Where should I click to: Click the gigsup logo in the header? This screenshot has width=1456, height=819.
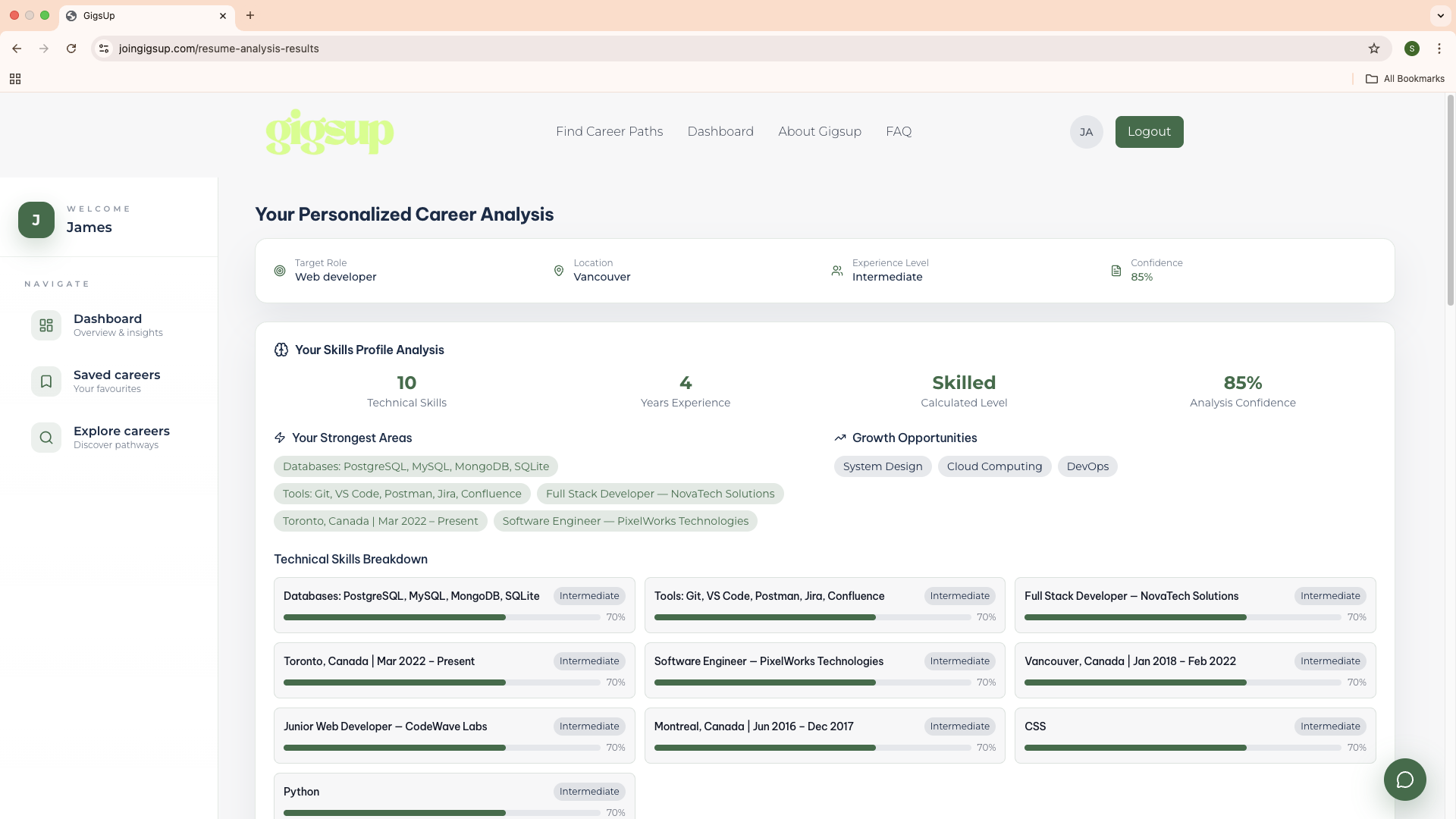[x=329, y=131]
